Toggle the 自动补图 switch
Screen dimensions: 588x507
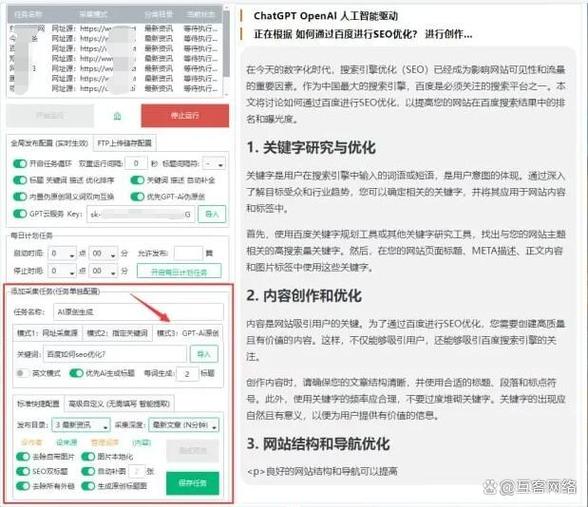coord(88,471)
